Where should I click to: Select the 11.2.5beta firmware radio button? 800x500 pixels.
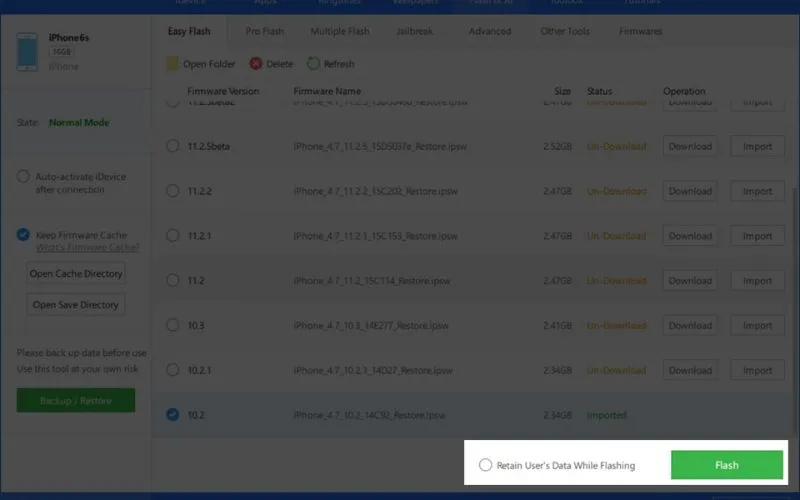(x=172, y=146)
